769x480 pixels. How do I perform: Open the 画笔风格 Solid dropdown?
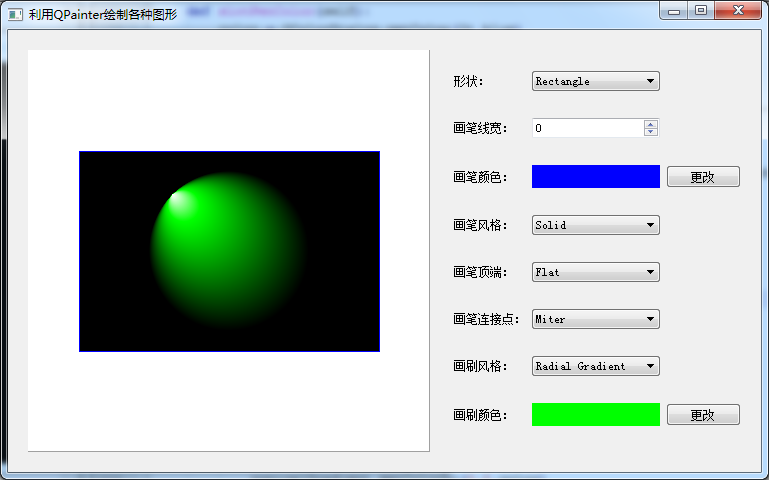(595, 225)
